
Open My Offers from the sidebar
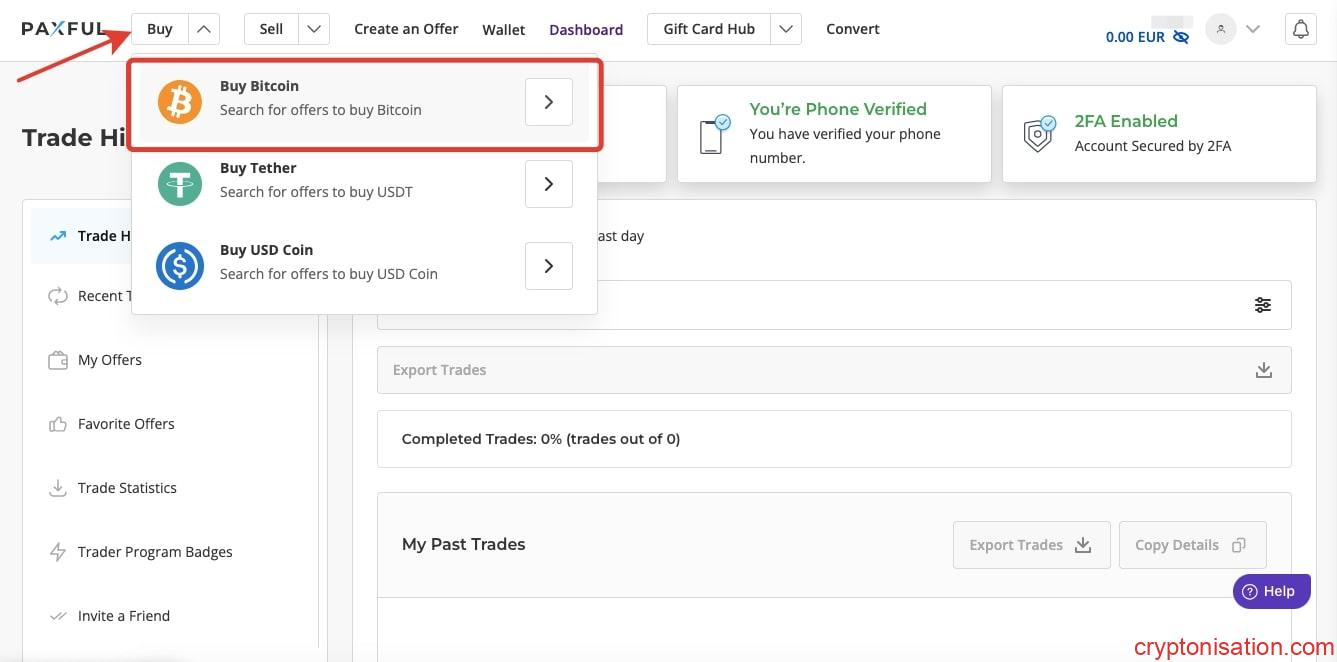pos(110,360)
